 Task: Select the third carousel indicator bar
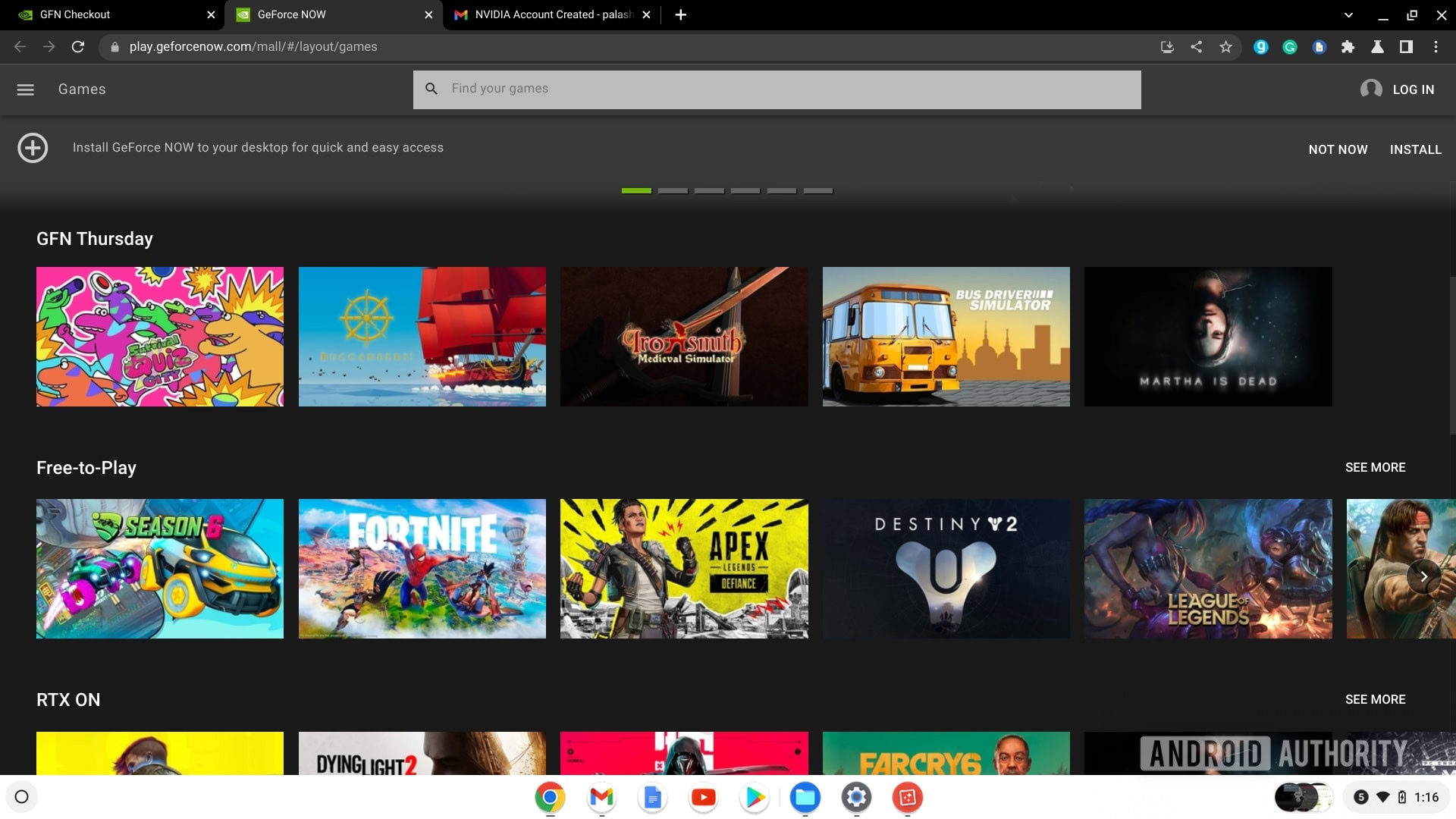click(x=709, y=191)
